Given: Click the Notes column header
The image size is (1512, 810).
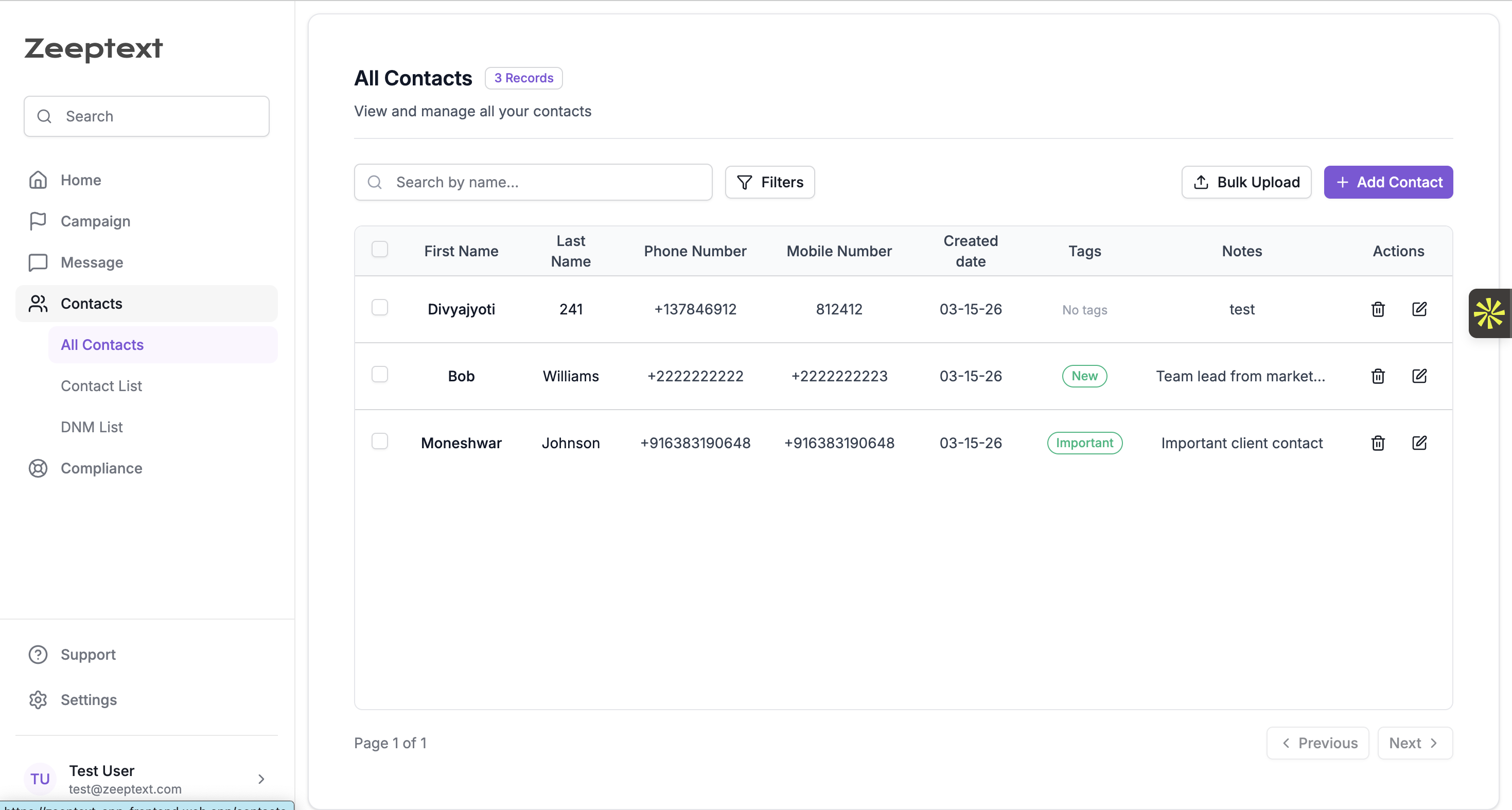Looking at the screenshot, I should click(1241, 251).
